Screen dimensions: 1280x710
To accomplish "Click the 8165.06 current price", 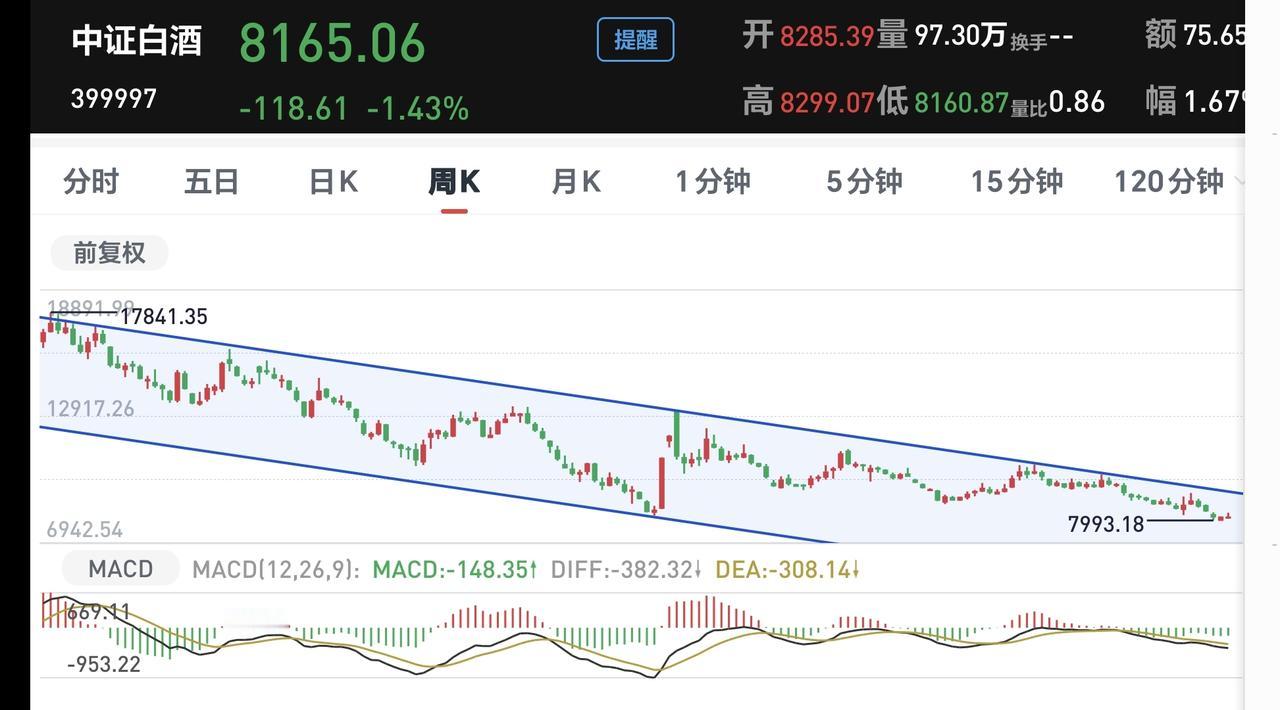I will tap(332, 44).
